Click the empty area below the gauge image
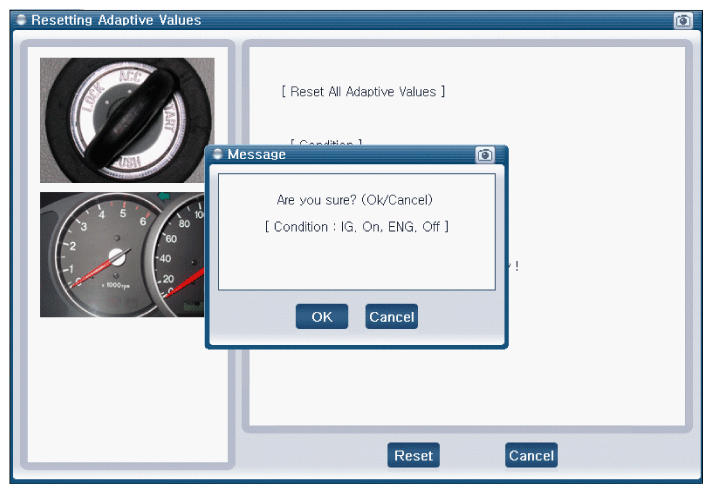 127,390
